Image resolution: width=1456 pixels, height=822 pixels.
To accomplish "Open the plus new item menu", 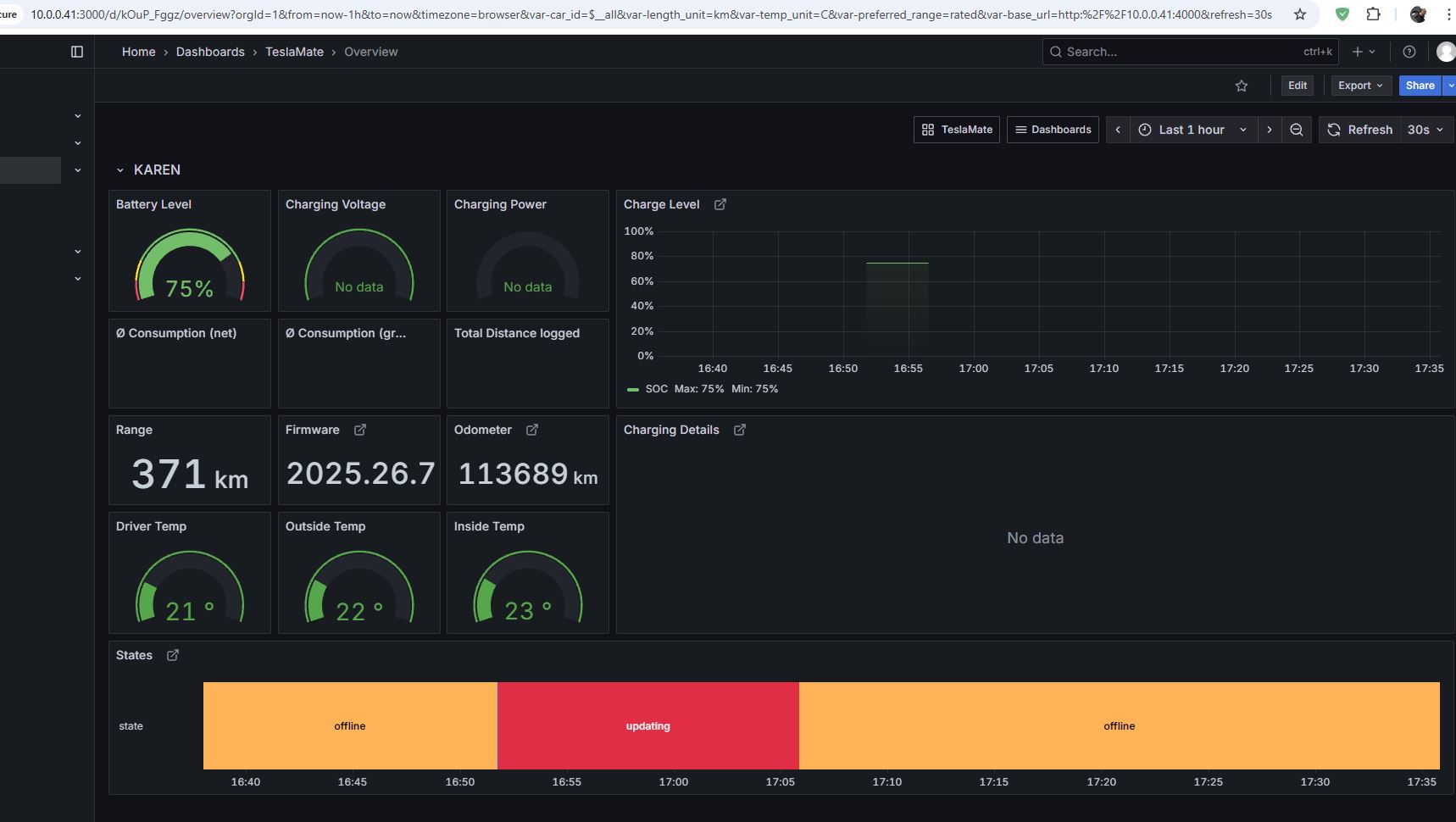I will (1364, 52).
